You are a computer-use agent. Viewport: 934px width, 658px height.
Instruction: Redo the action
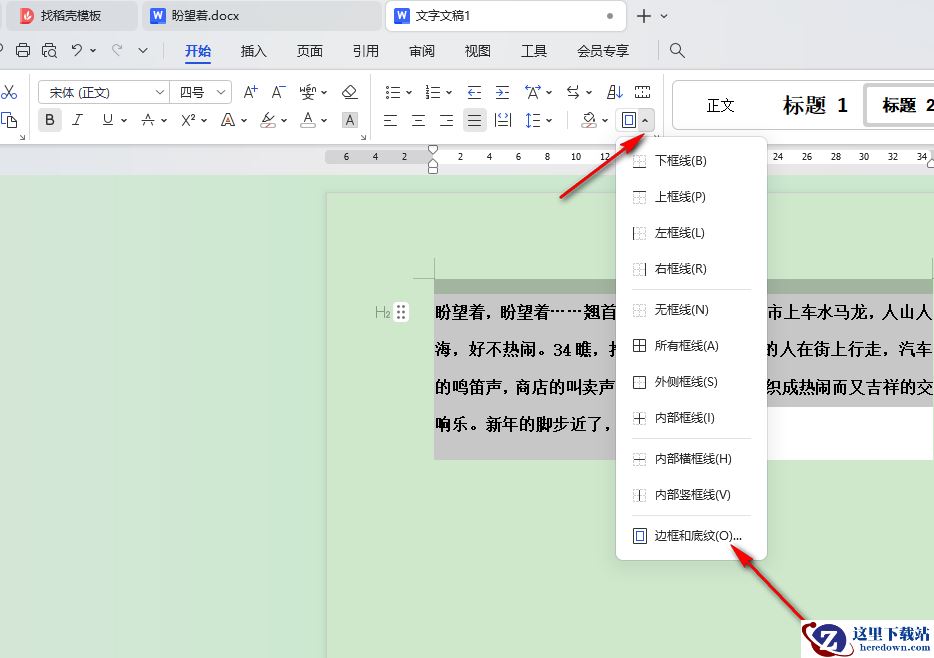[117, 50]
